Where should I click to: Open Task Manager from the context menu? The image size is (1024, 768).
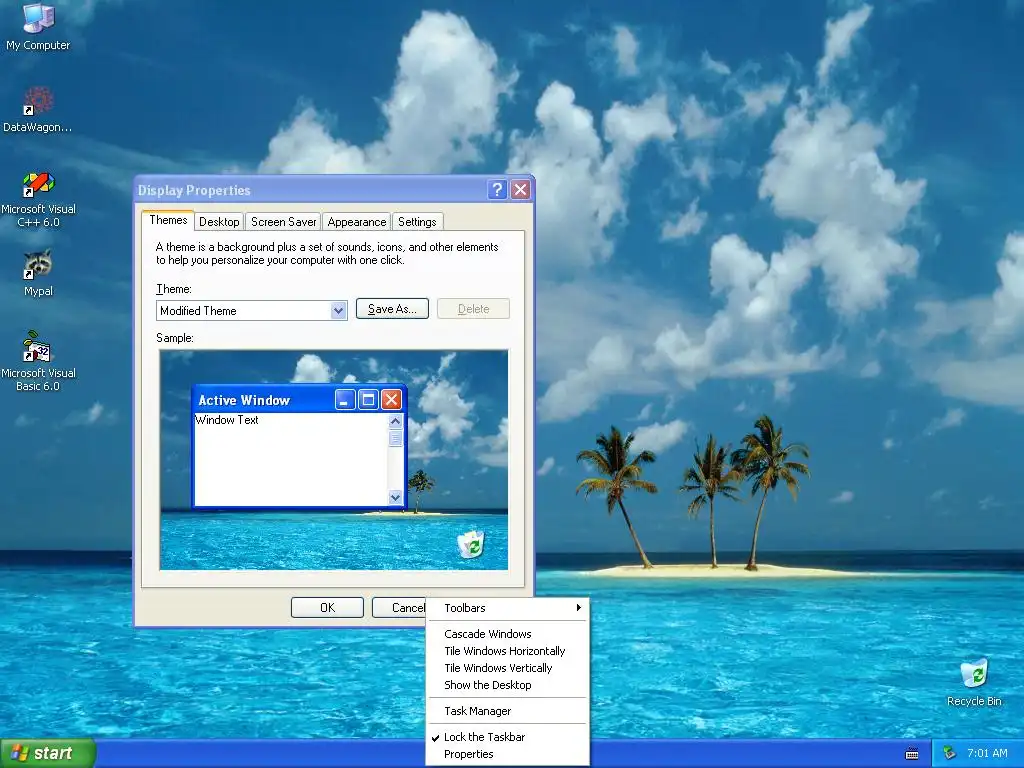coord(507,711)
